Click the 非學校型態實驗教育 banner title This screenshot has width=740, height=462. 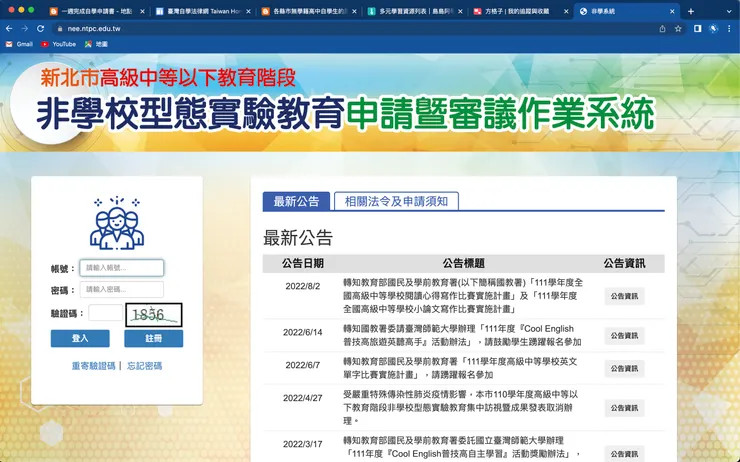(x=190, y=114)
